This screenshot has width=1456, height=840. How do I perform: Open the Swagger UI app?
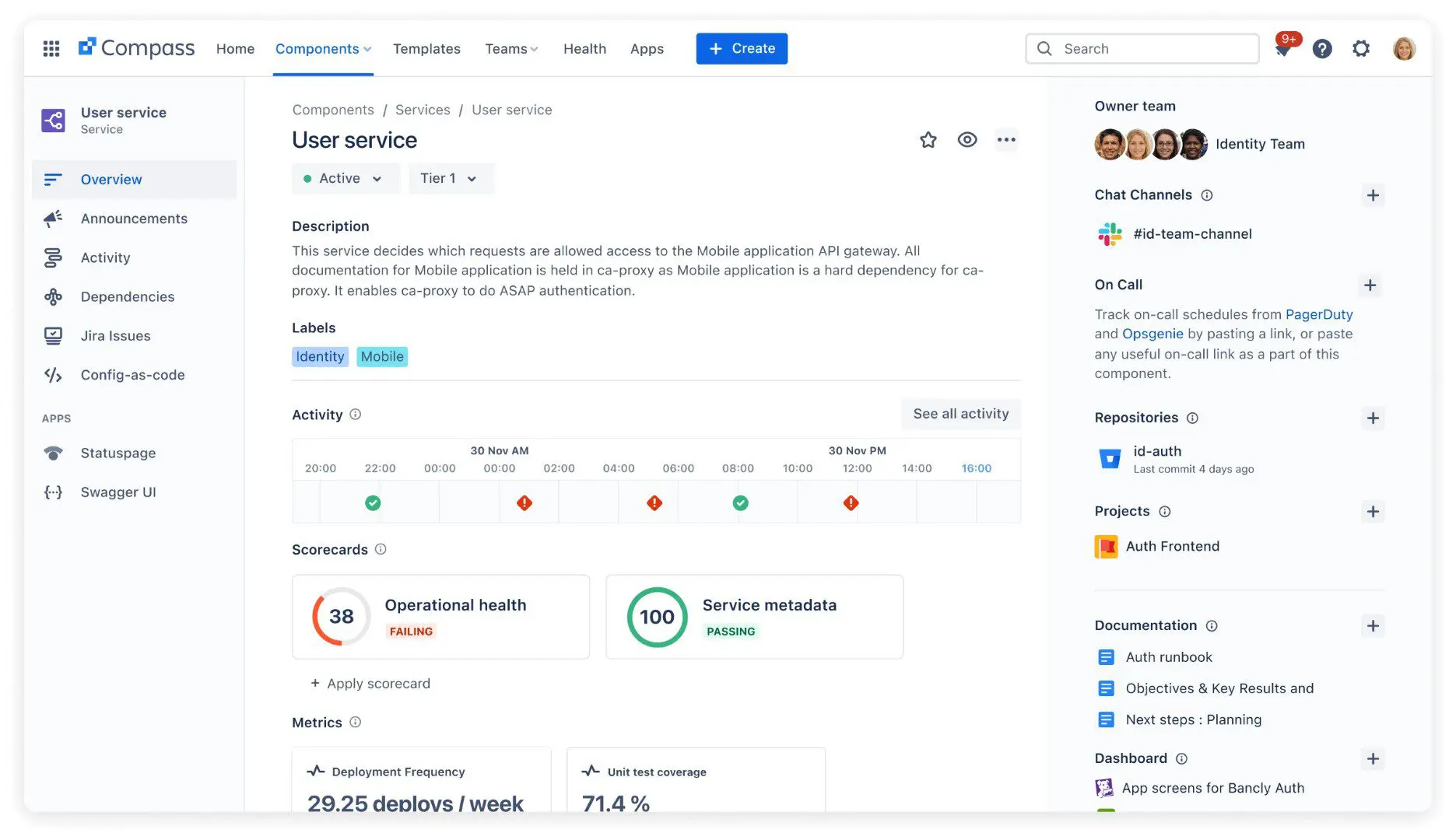135,492
